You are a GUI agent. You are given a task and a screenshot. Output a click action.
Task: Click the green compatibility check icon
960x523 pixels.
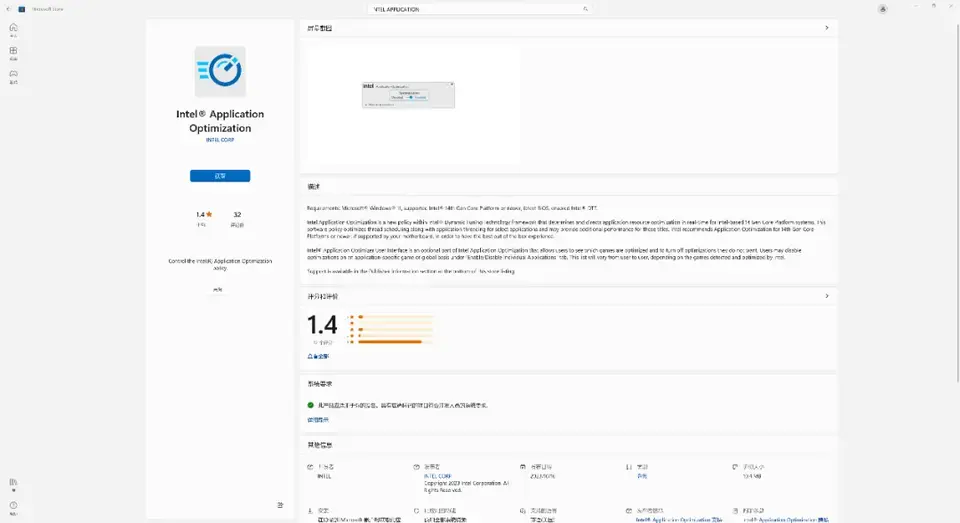(310, 405)
